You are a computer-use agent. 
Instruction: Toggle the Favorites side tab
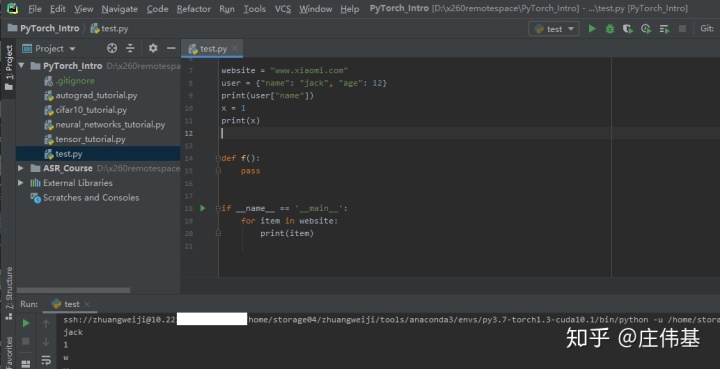click(x=9, y=352)
